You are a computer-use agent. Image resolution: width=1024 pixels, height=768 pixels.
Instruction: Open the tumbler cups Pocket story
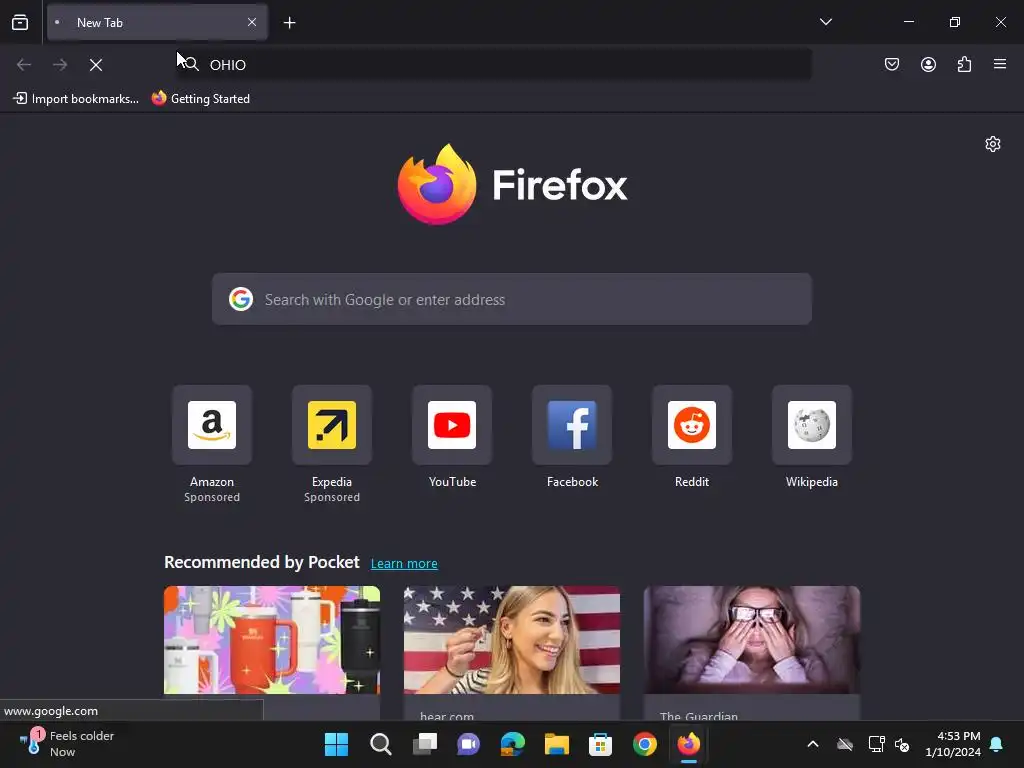click(272, 640)
